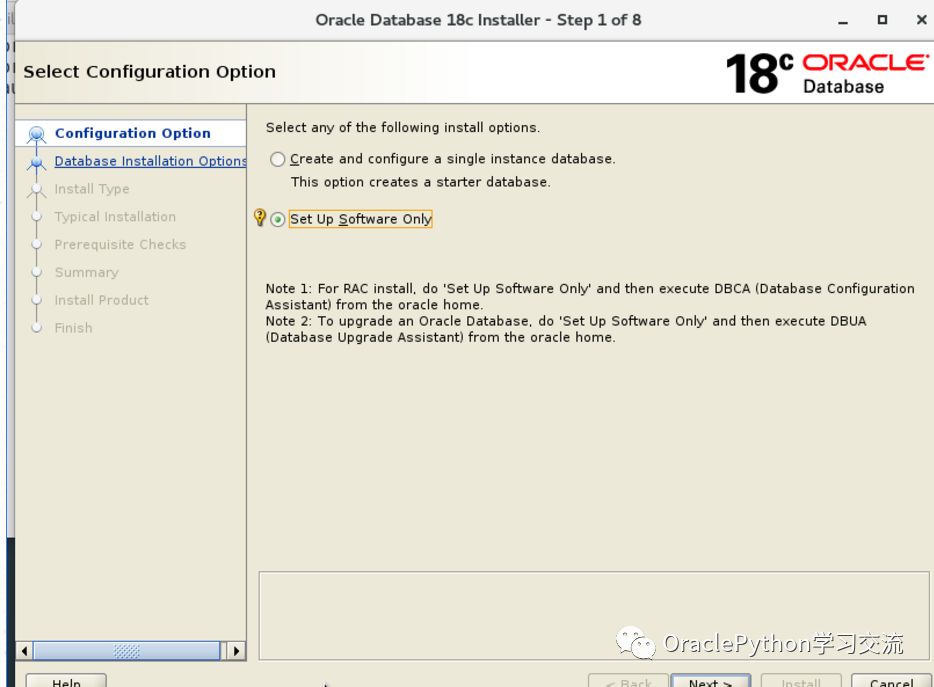This screenshot has height=687, width=934.
Task: Click the Install Type step in sidebar
Action: point(92,189)
